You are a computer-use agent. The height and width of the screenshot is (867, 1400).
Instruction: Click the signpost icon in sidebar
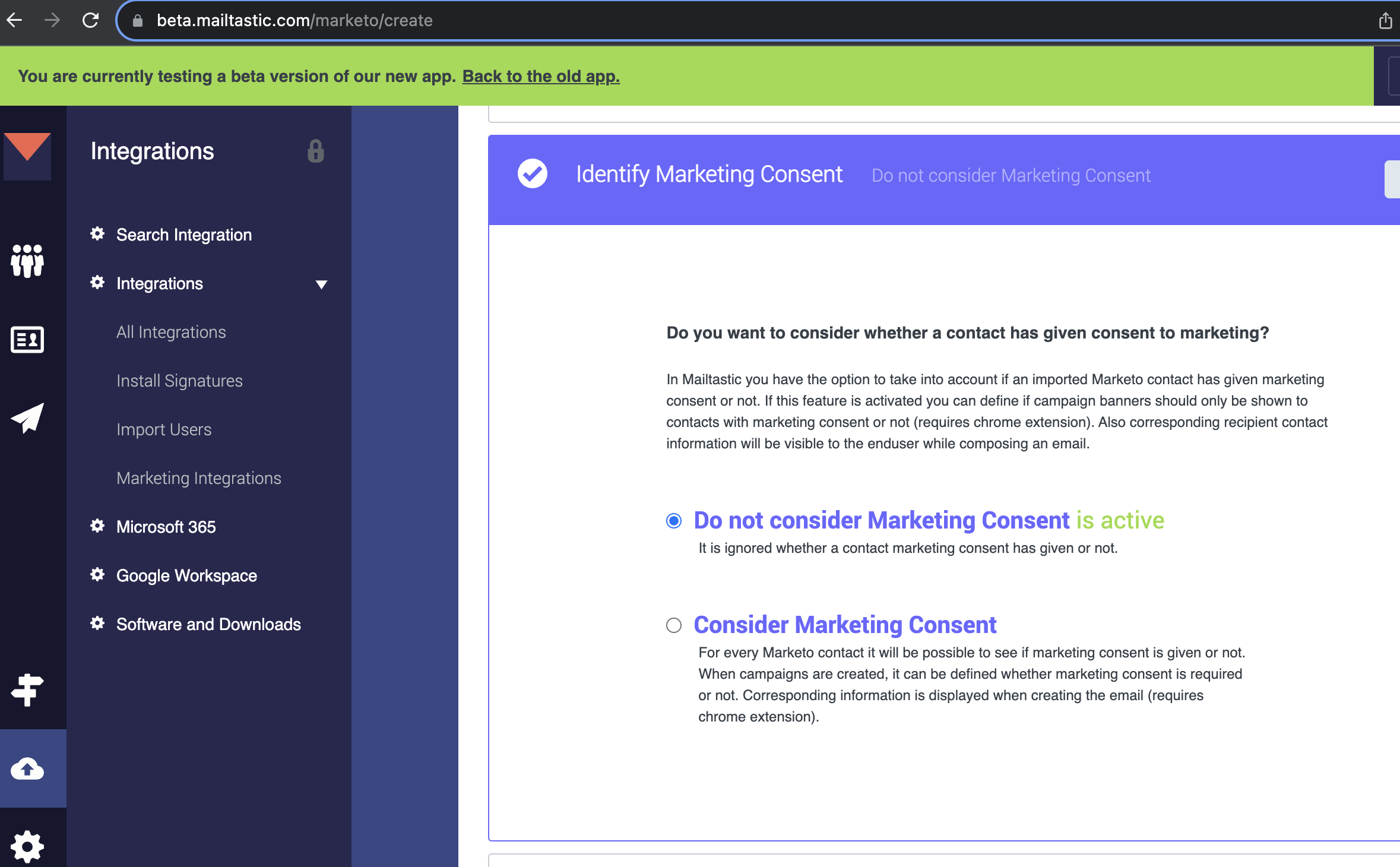(x=27, y=690)
